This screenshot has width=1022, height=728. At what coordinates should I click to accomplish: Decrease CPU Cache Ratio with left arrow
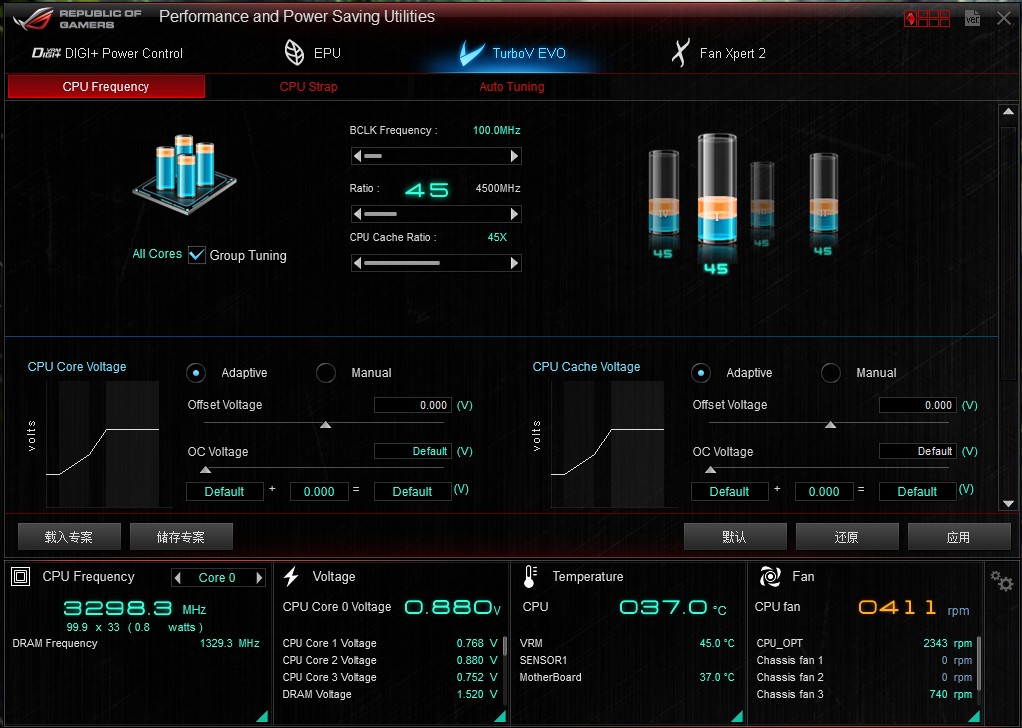click(x=357, y=263)
